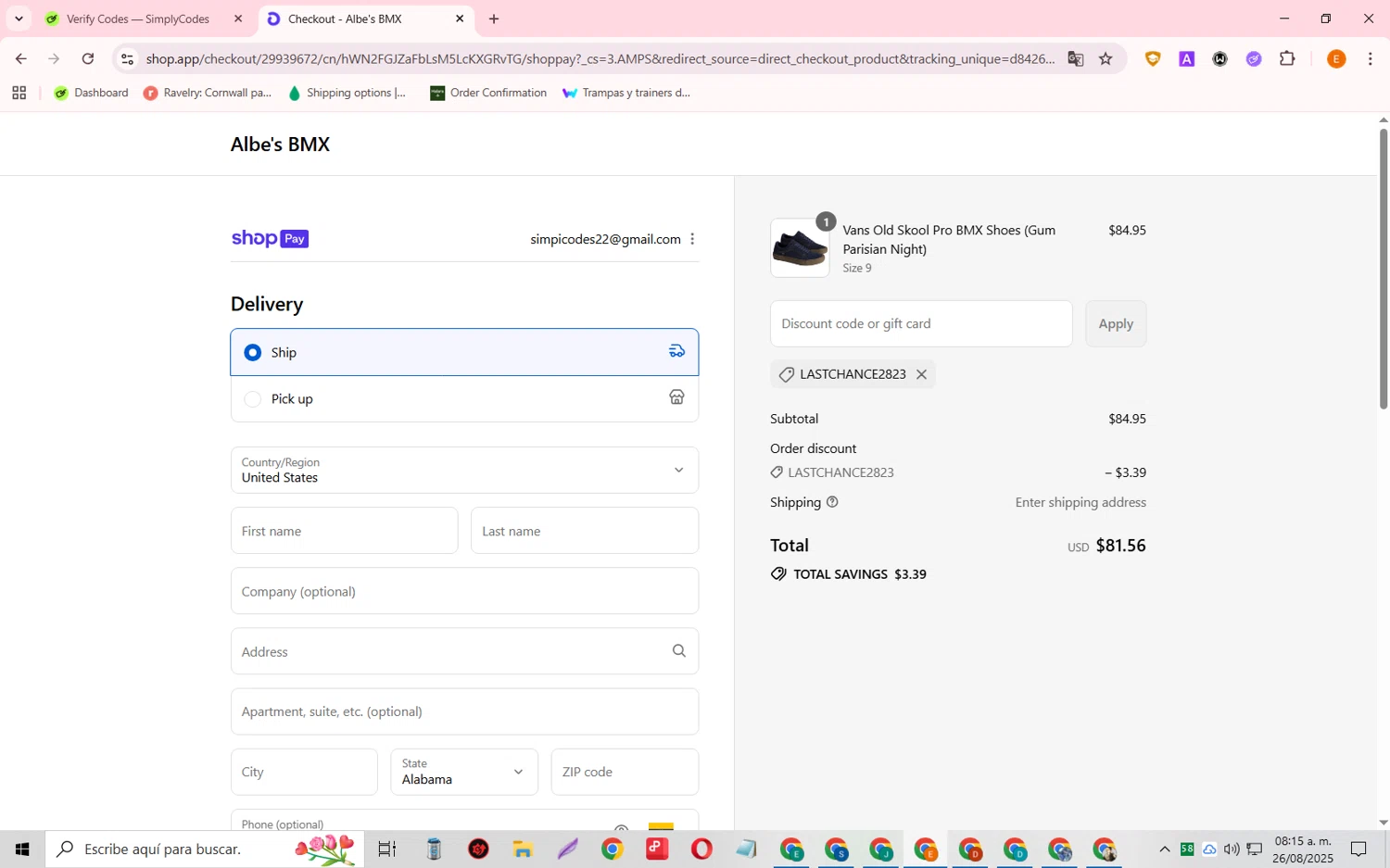The height and width of the screenshot is (868, 1390).
Task: Select the Ship delivery radio button
Action: tap(252, 353)
